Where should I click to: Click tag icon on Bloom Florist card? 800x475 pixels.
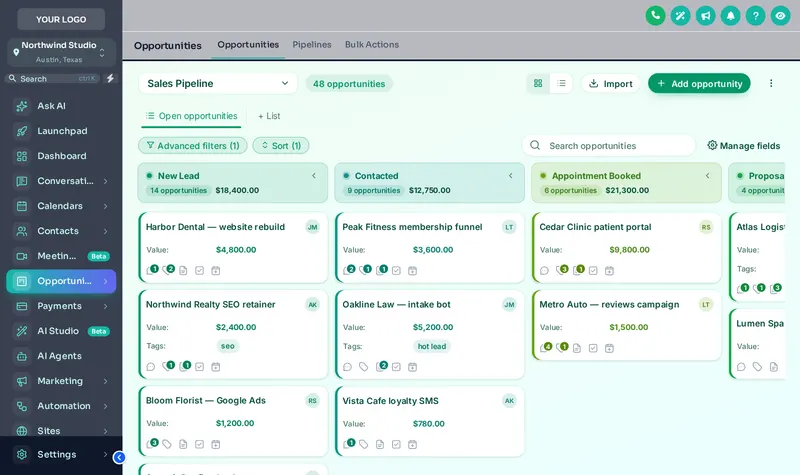click(x=167, y=444)
